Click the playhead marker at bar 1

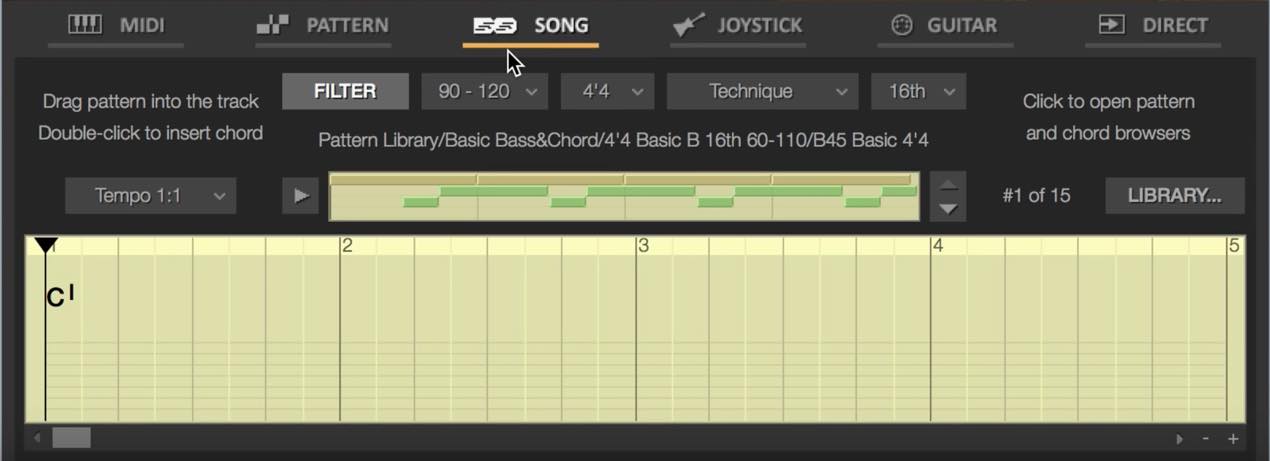45,245
